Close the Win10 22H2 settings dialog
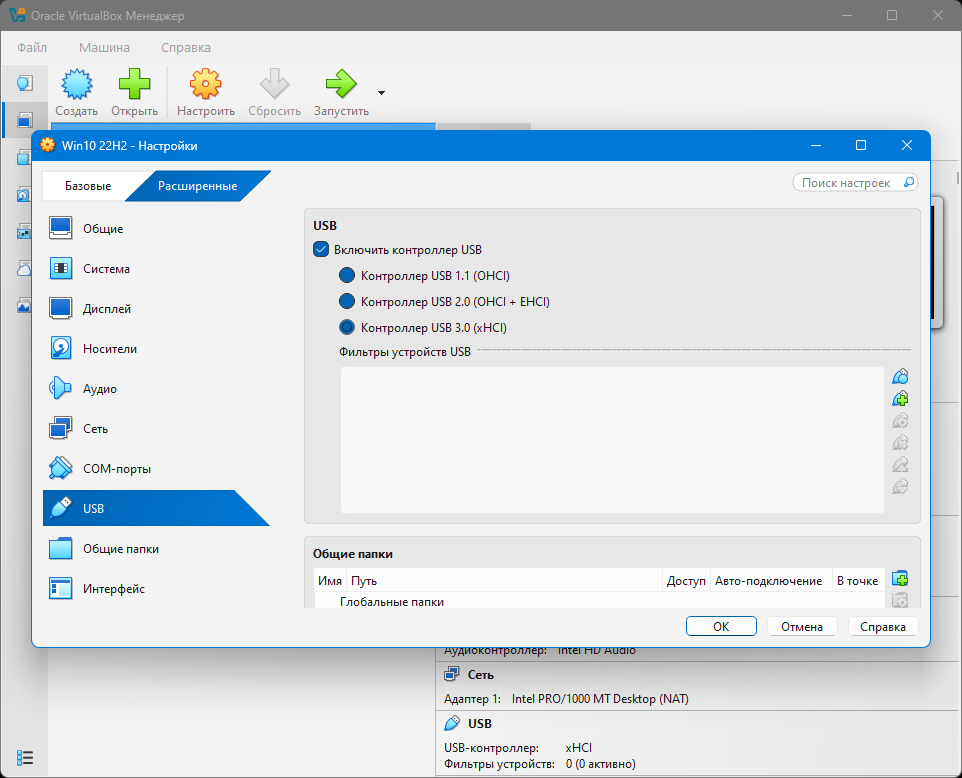 click(907, 145)
